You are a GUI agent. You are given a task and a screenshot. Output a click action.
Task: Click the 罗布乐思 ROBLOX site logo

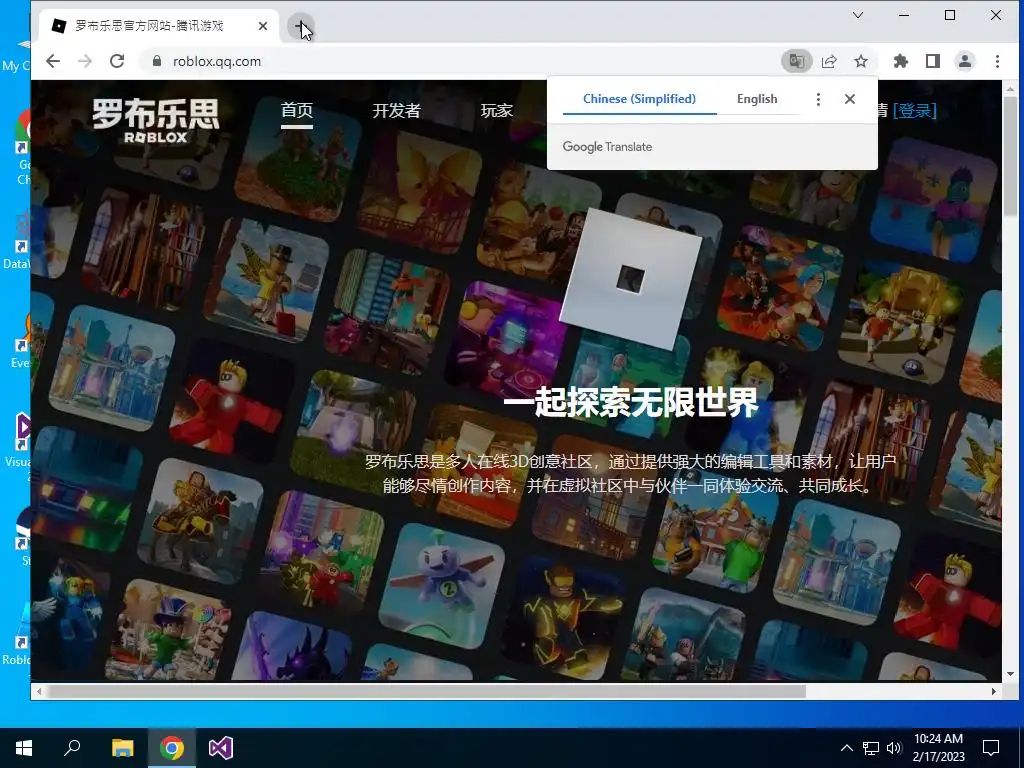pyautogui.click(x=155, y=121)
